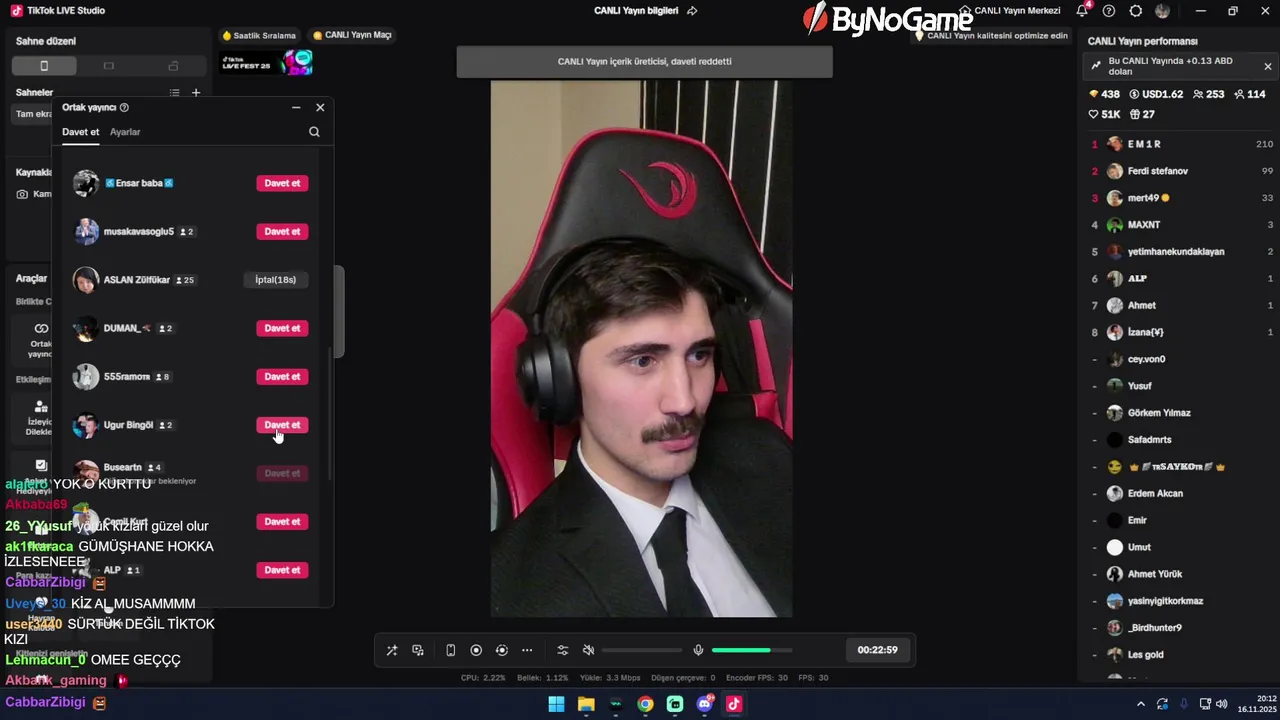Open File Explorer from taskbar
Image resolution: width=1280 pixels, height=720 pixels.
586,704
